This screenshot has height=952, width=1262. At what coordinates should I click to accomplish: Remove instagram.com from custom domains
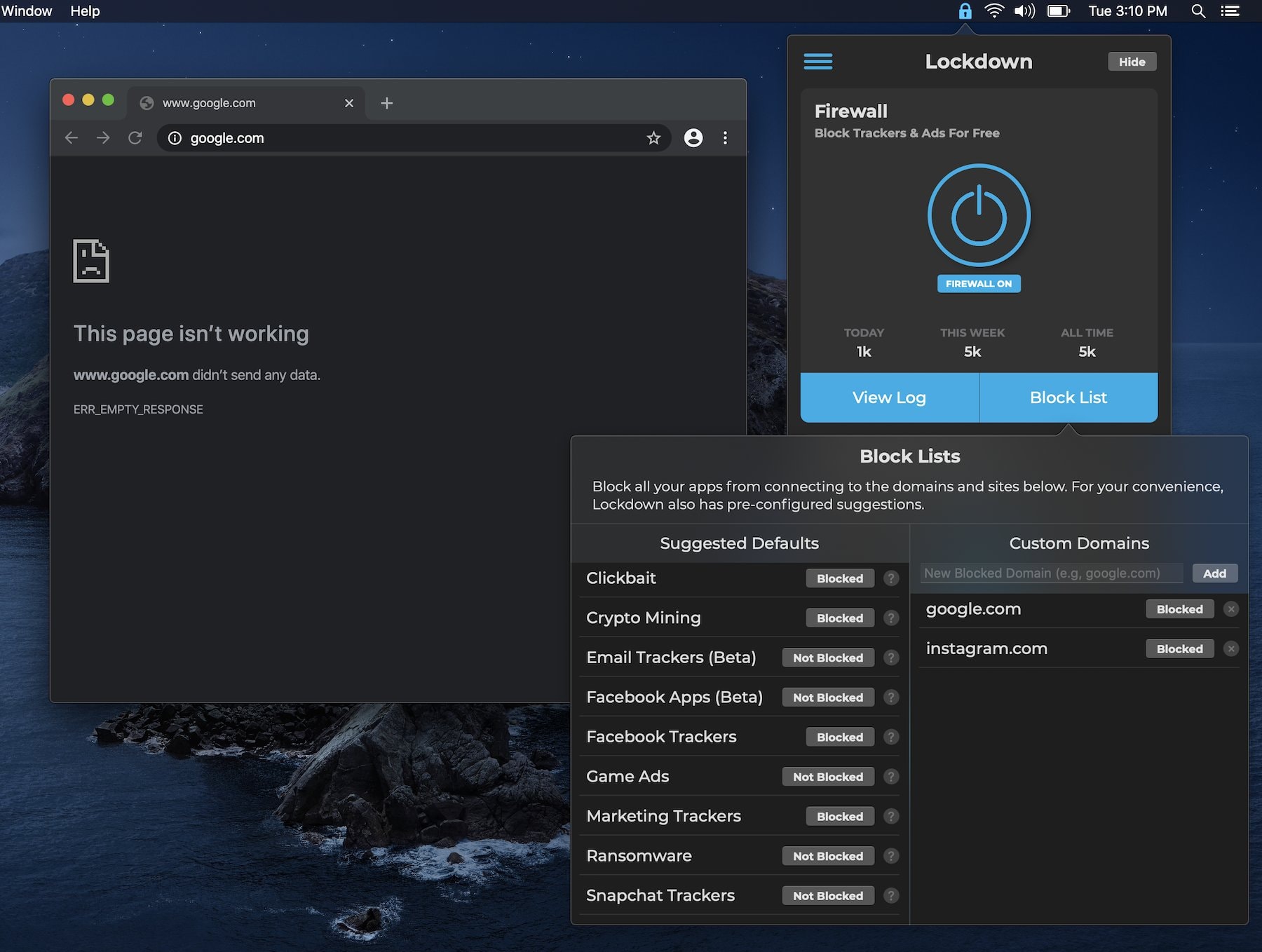tap(1231, 649)
